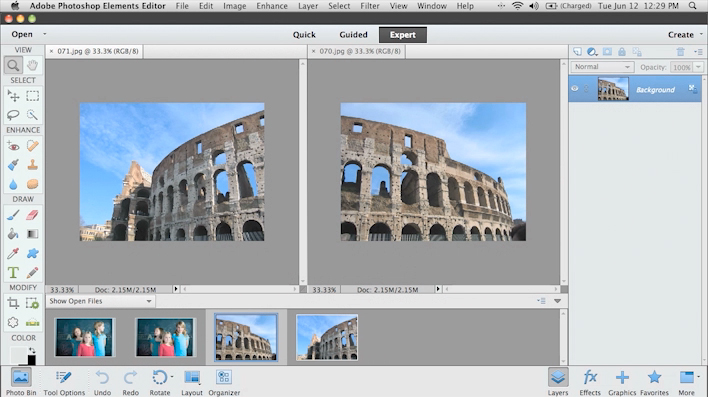This screenshot has height=397, width=708.
Task: Switch to Quick edit mode
Action: point(304,35)
